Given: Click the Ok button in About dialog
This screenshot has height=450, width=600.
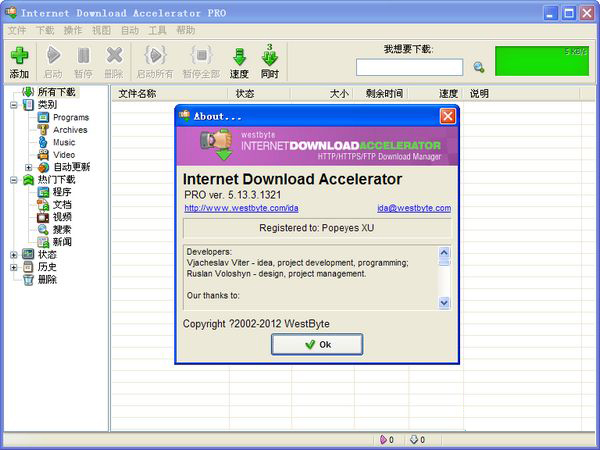Looking at the screenshot, I should 317,344.
